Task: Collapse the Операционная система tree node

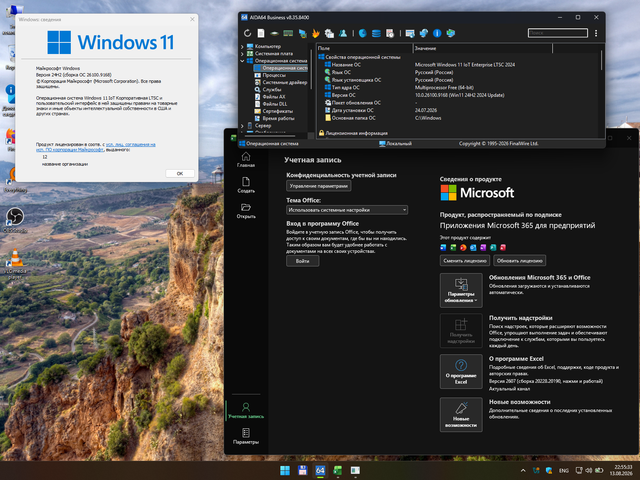Action: [x=242, y=61]
